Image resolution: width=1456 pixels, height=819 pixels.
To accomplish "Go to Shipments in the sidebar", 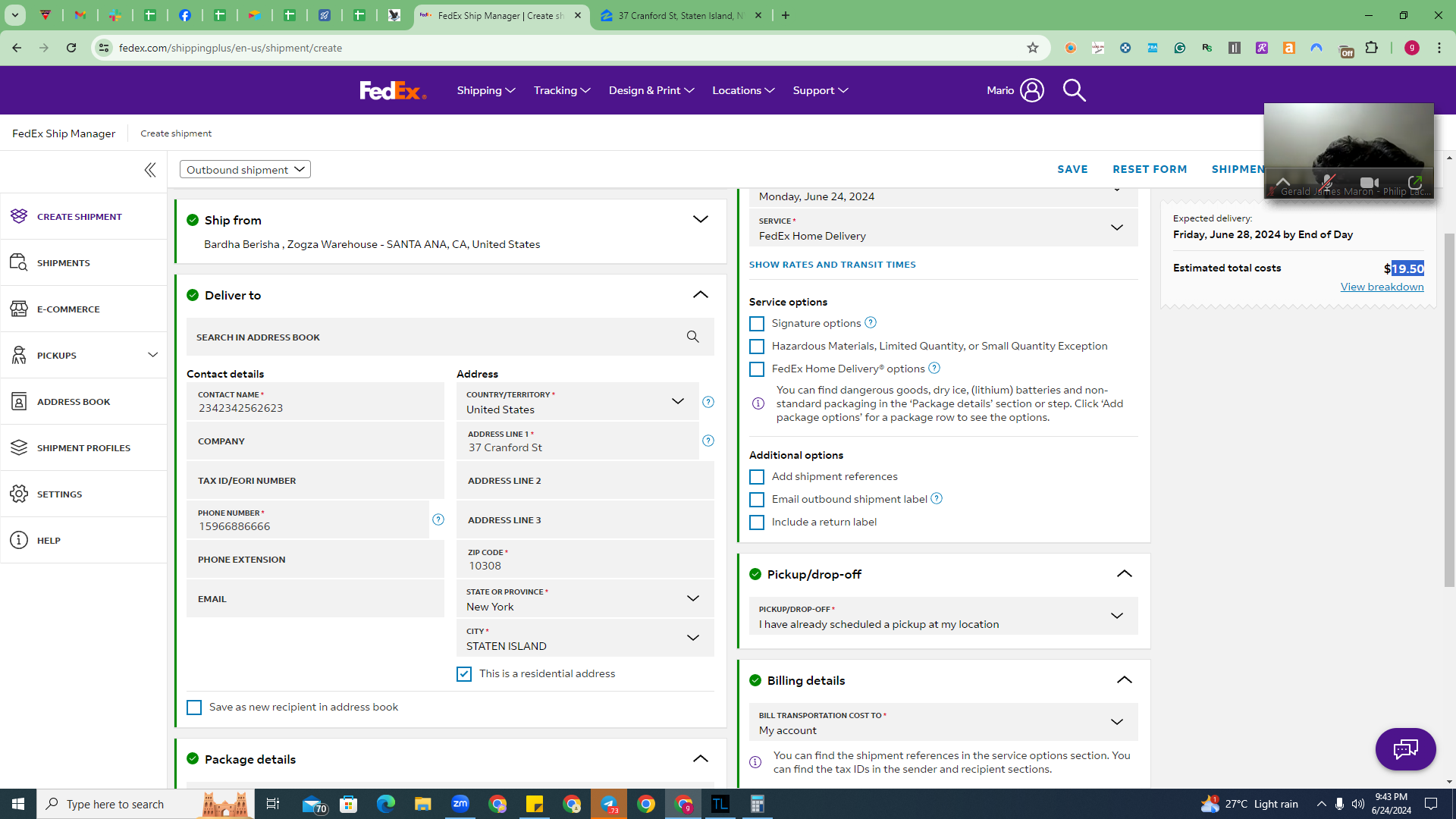I will [83, 263].
